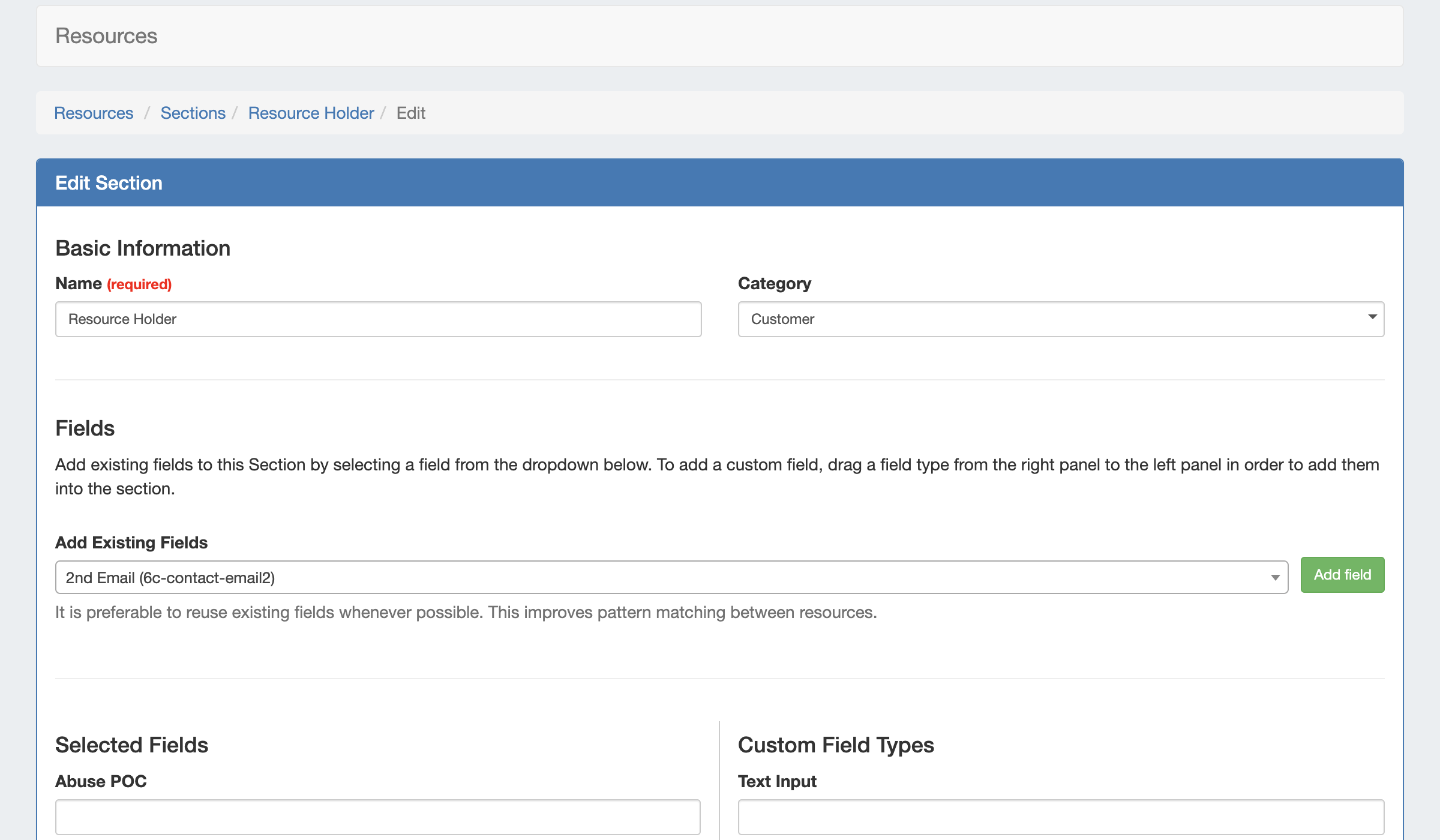Expand the Add Existing Fields dropdown
This screenshot has height=840, width=1440.
[1275, 577]
